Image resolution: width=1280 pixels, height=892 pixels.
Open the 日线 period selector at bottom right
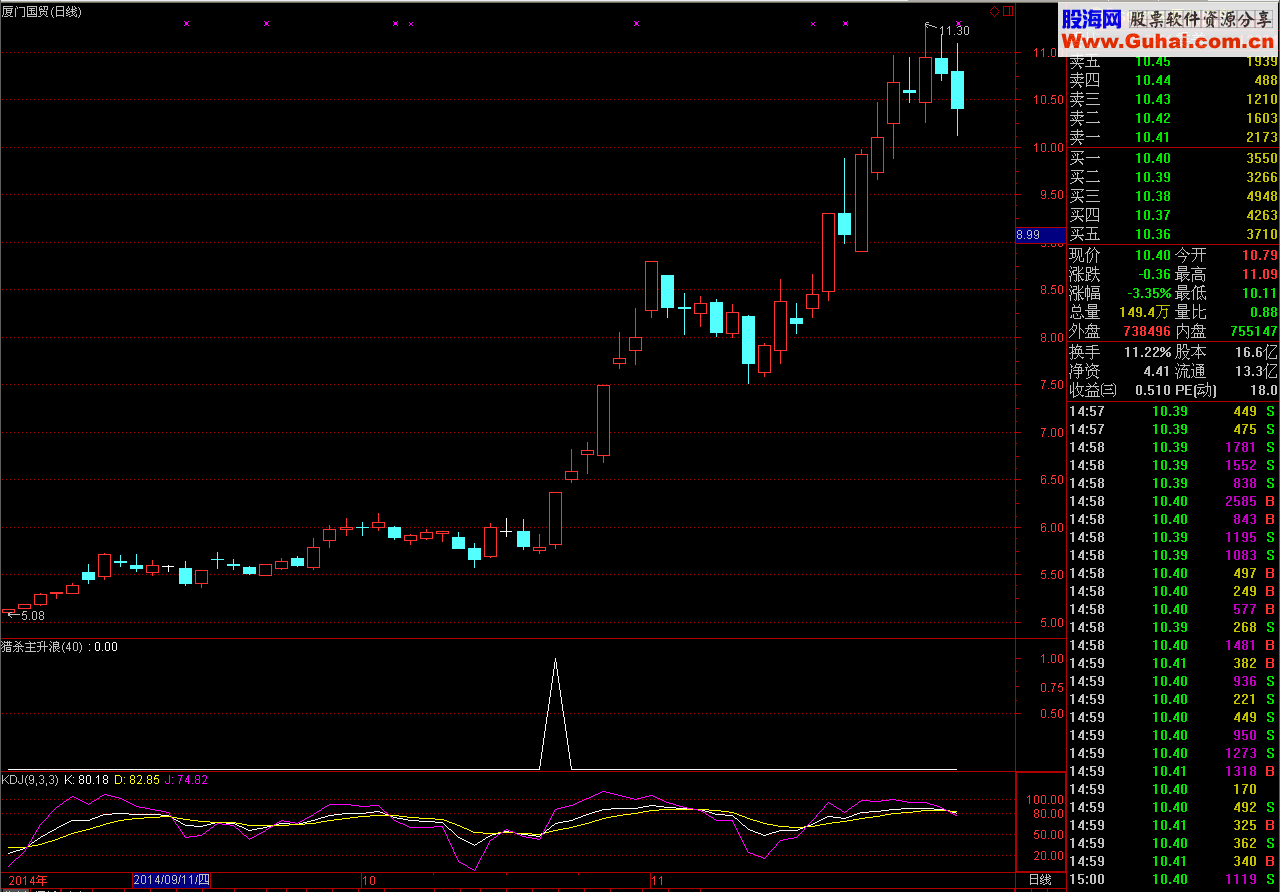tap(1040, 880)
